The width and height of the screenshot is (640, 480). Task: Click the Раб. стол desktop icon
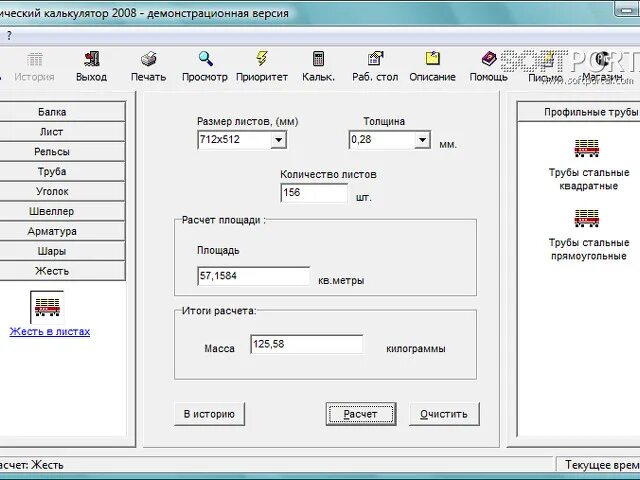pyautogui.click(x=376, y=59)
